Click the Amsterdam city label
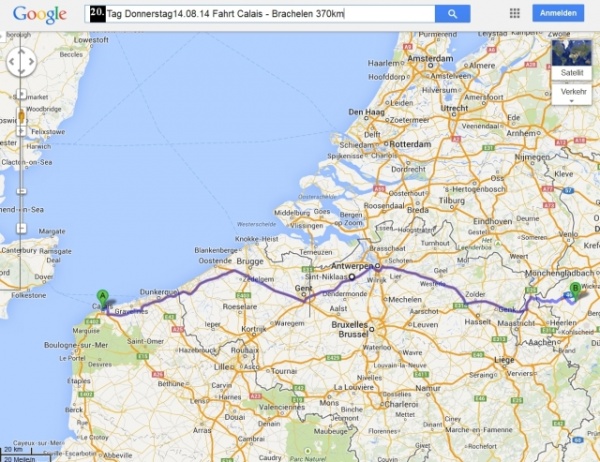The width and height of the screenshot is (600, 462). point(430,59)
